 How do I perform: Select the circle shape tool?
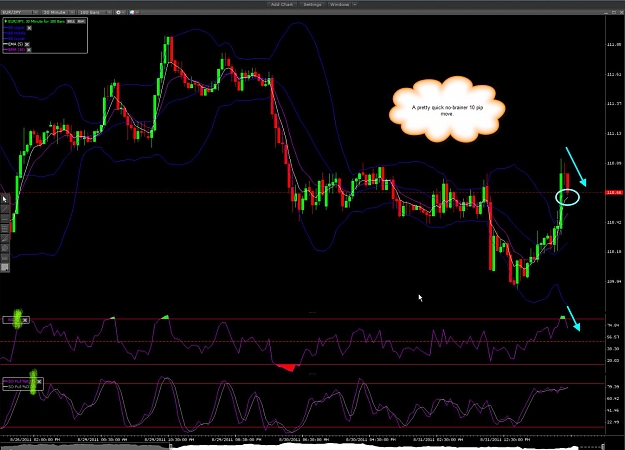point(5,248)
